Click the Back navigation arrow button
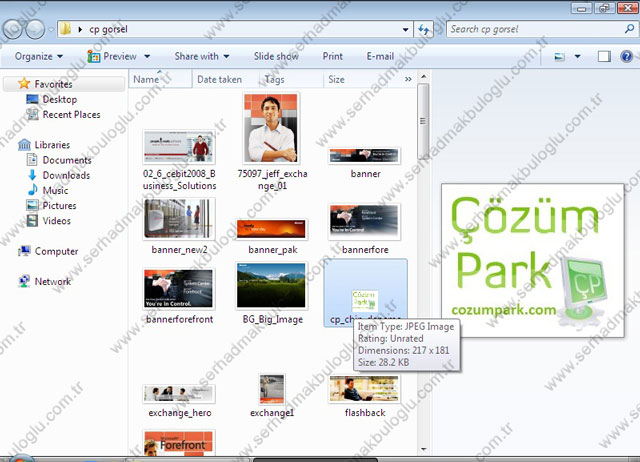 click(x=12, y=29)
